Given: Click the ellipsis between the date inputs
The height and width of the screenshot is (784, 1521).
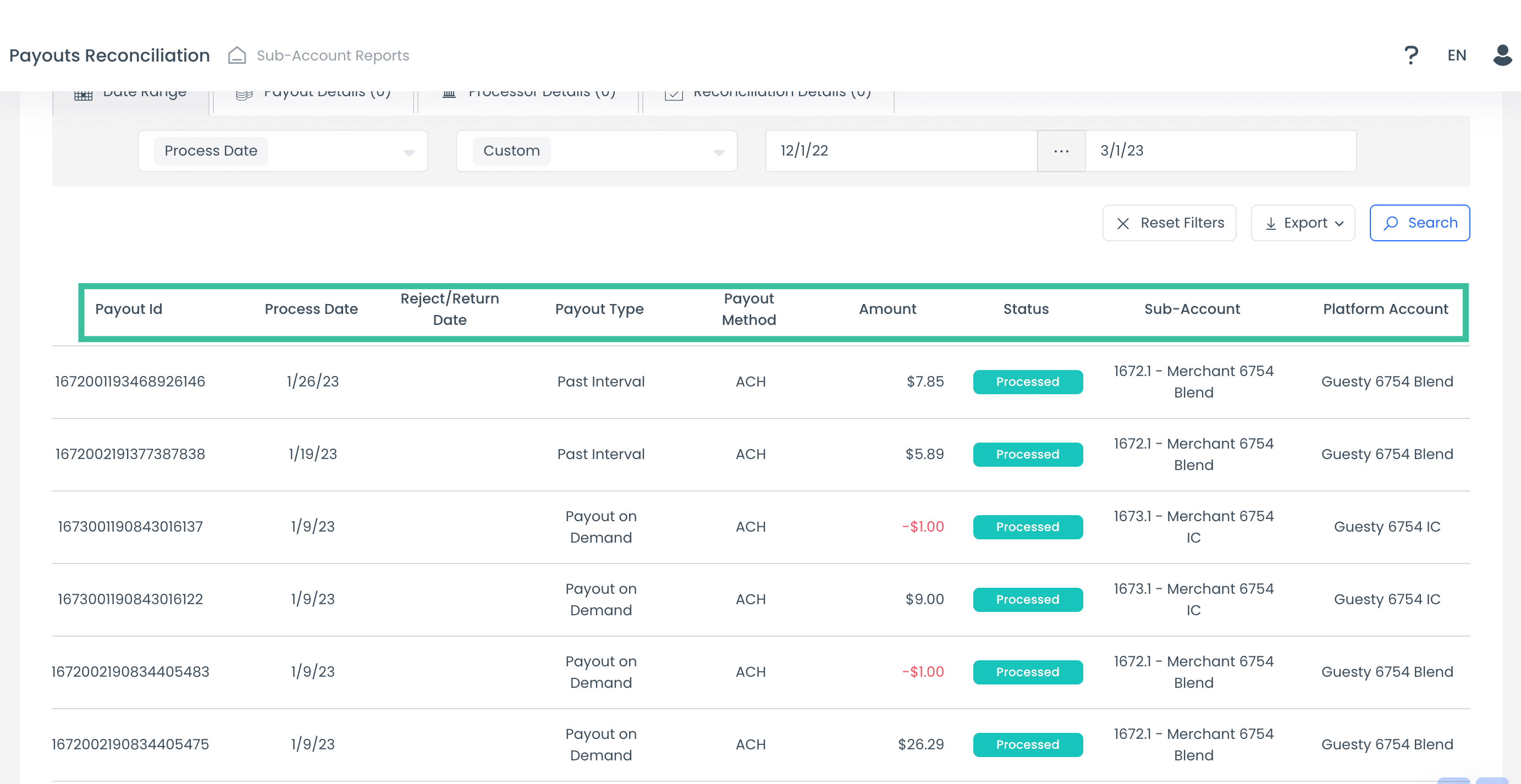Looking at the screenshot, I should [1060, 151].
